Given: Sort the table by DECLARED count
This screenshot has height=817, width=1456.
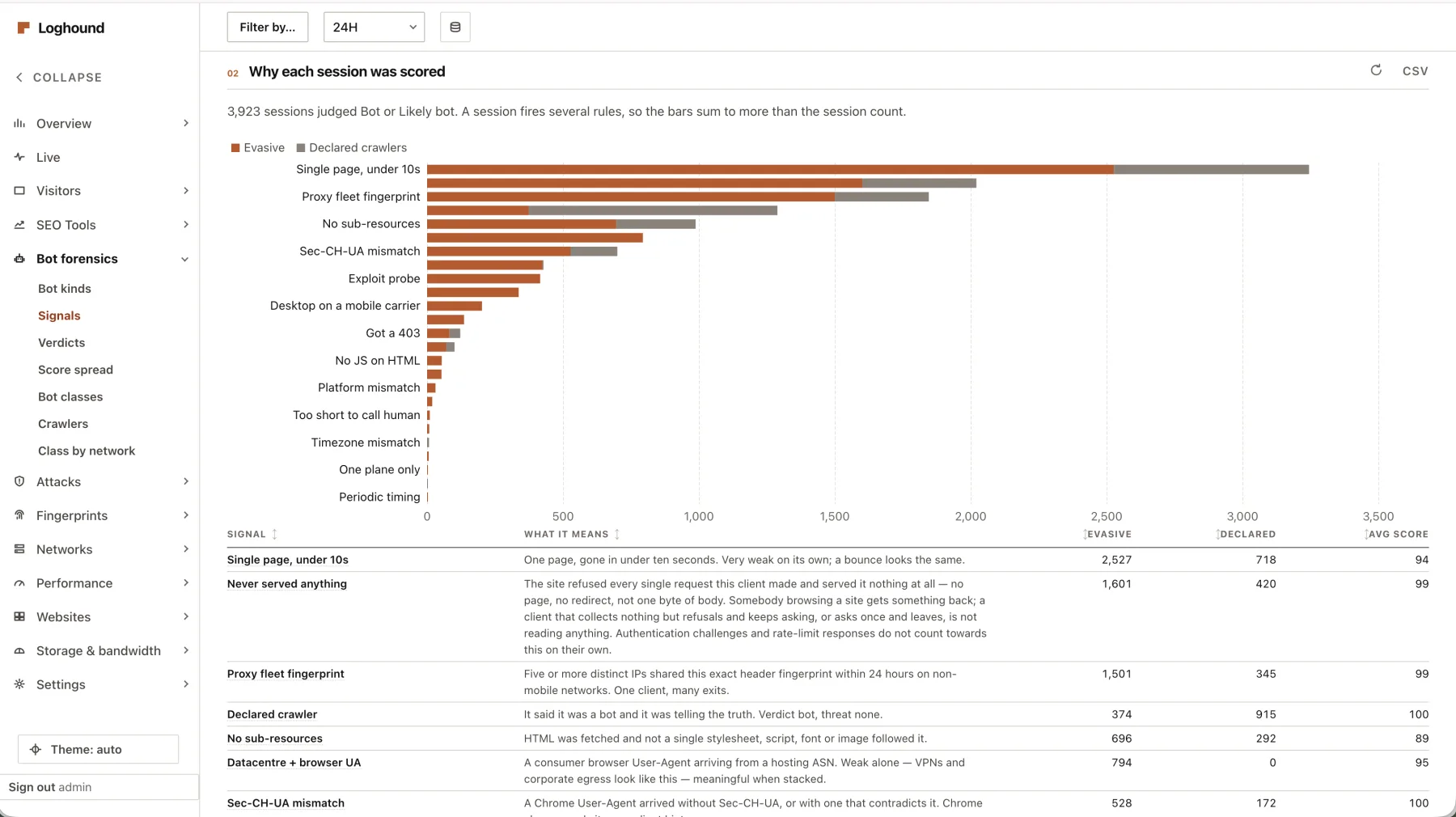Looking at the screenshot, I should coord(1246,534).
